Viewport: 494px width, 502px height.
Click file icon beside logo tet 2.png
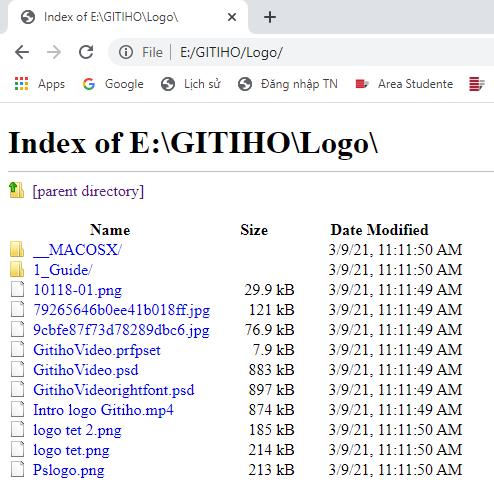coord(17,429)
